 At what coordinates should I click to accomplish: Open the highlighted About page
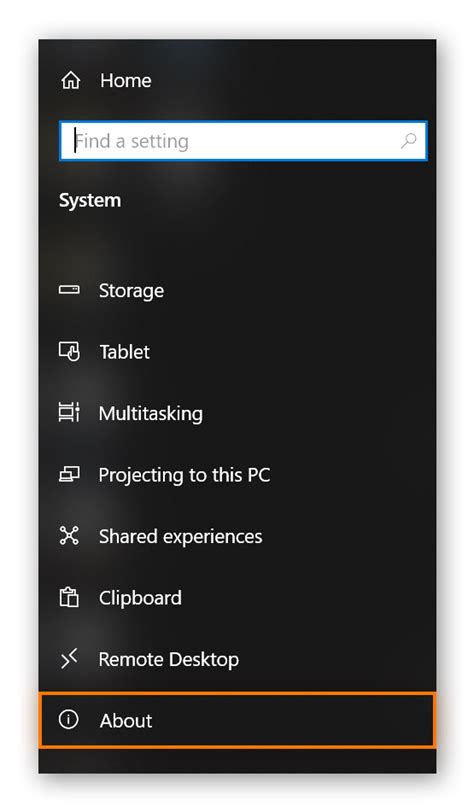tap(237, 720)
